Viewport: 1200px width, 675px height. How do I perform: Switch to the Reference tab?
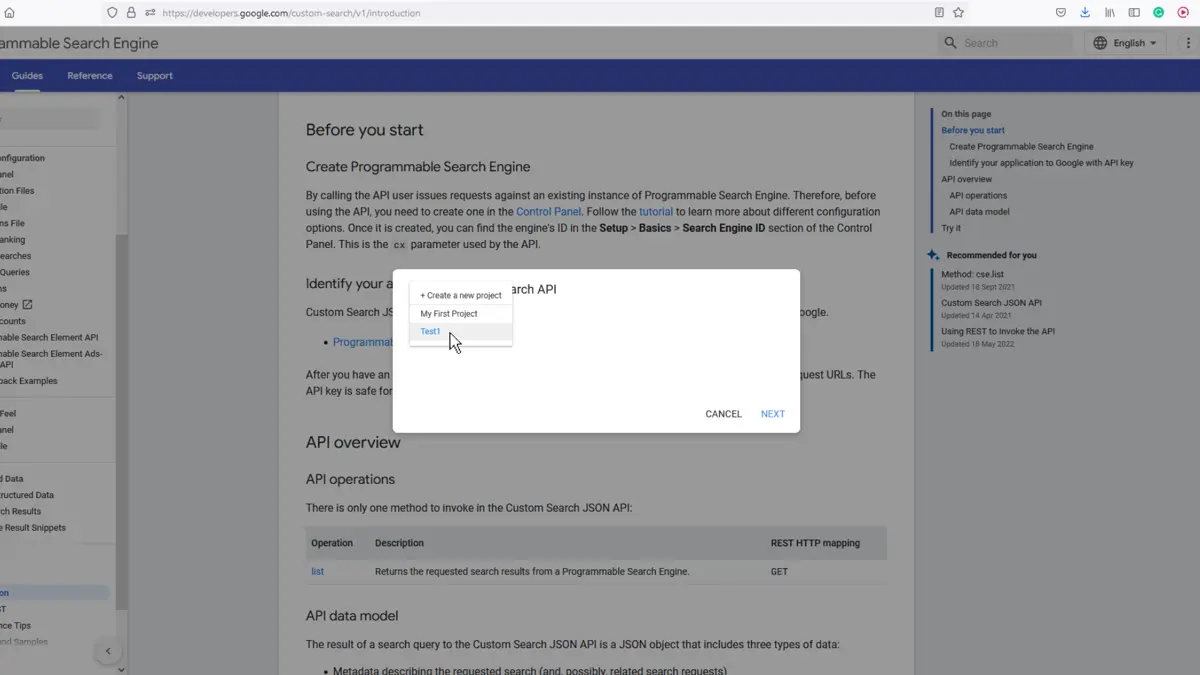click(90, 76)
